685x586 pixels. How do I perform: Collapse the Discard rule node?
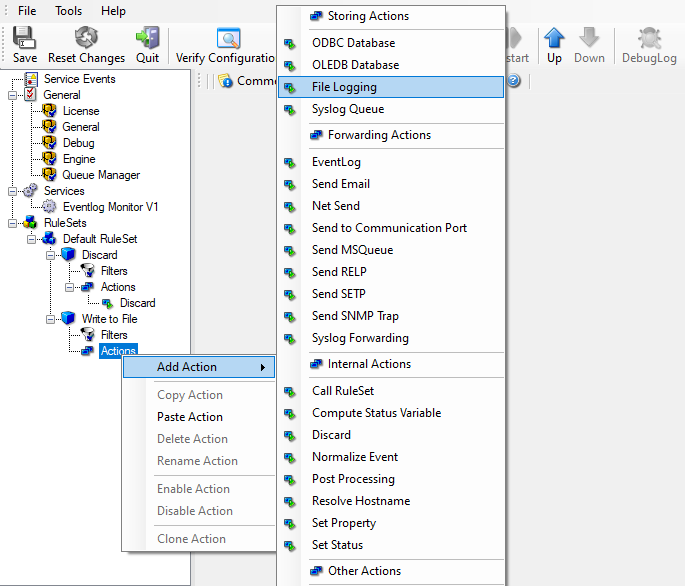pos(50,255)
